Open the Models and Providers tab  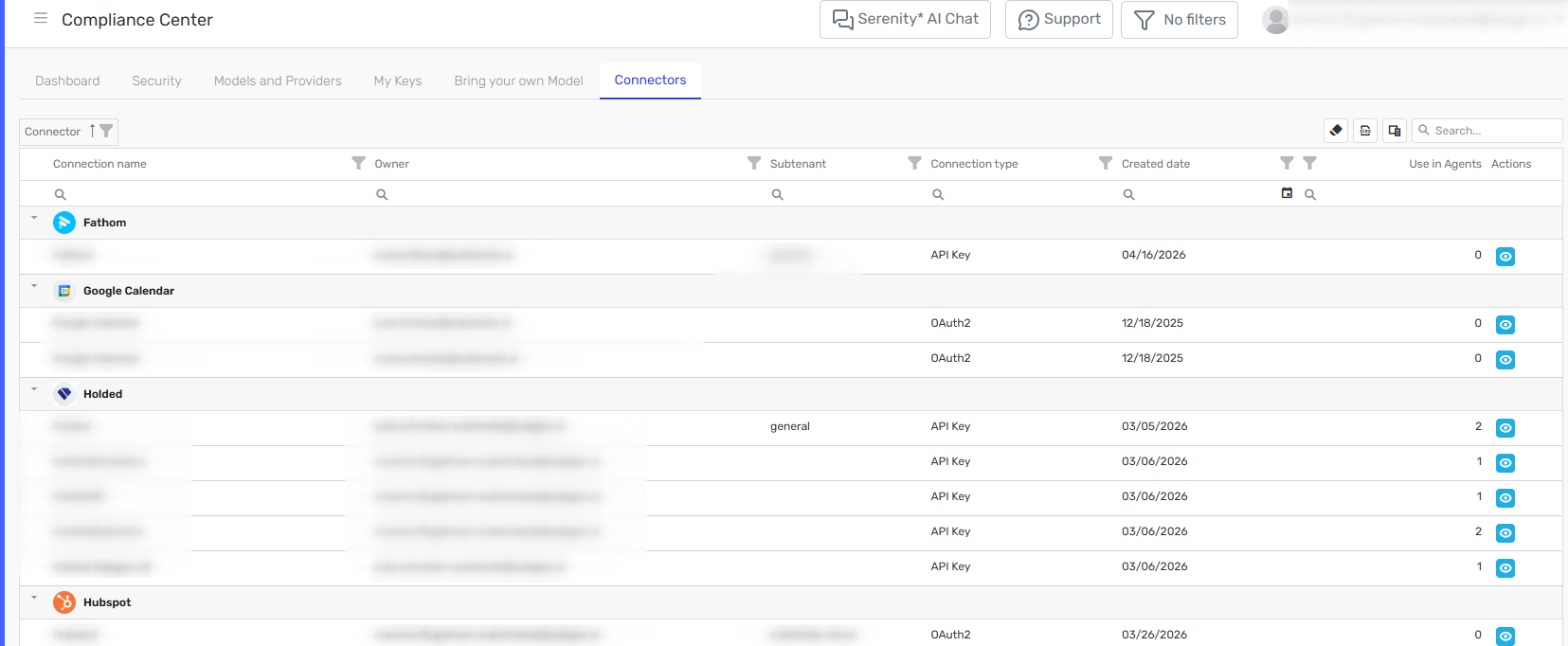pyautogui.click(x=278, y=81)
